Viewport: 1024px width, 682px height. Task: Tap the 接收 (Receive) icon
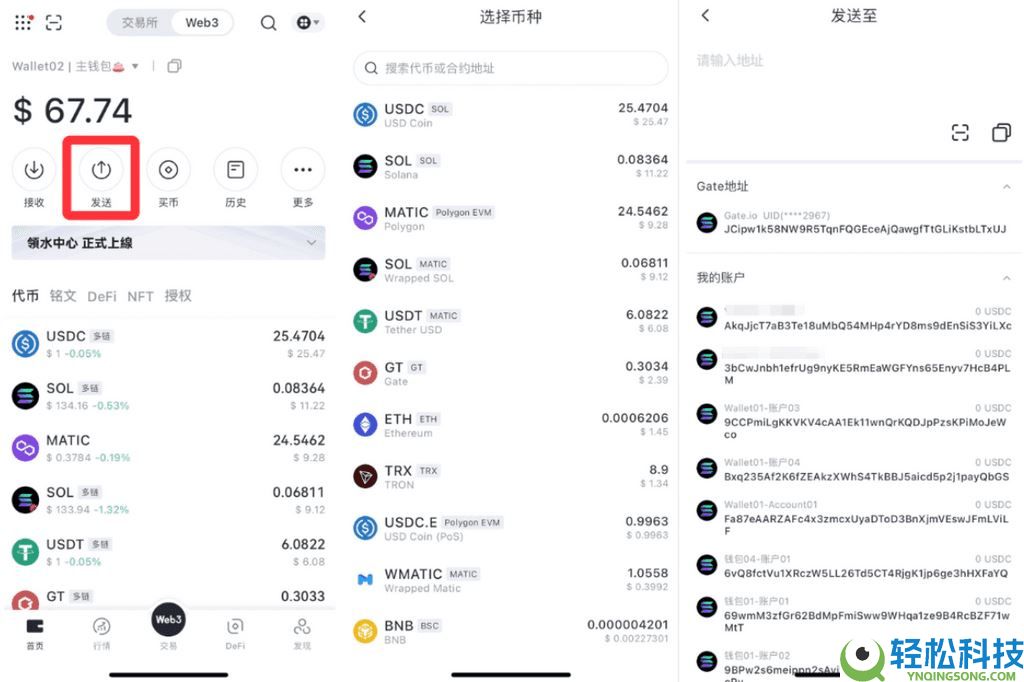[33, 169]
